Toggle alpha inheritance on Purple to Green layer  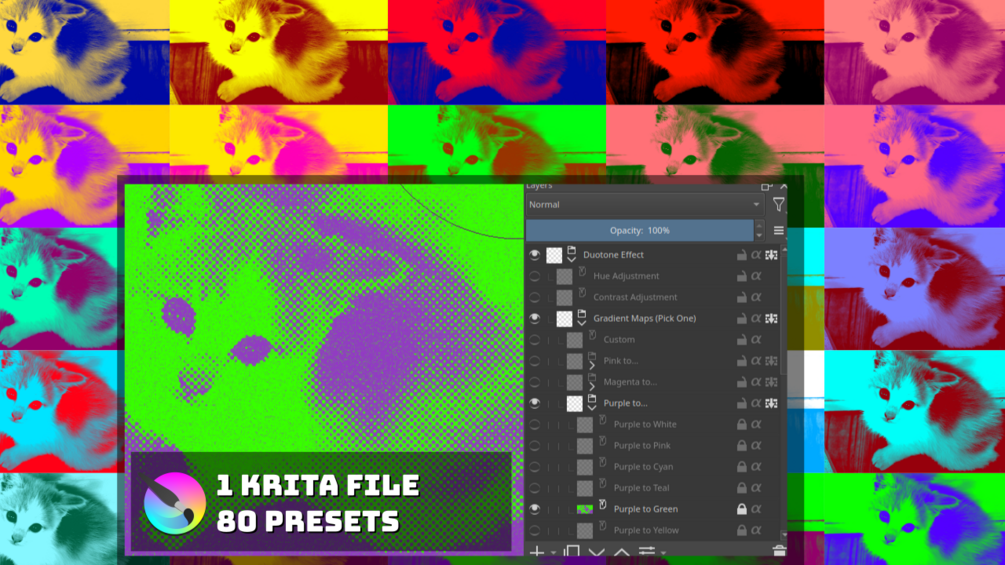756,509
